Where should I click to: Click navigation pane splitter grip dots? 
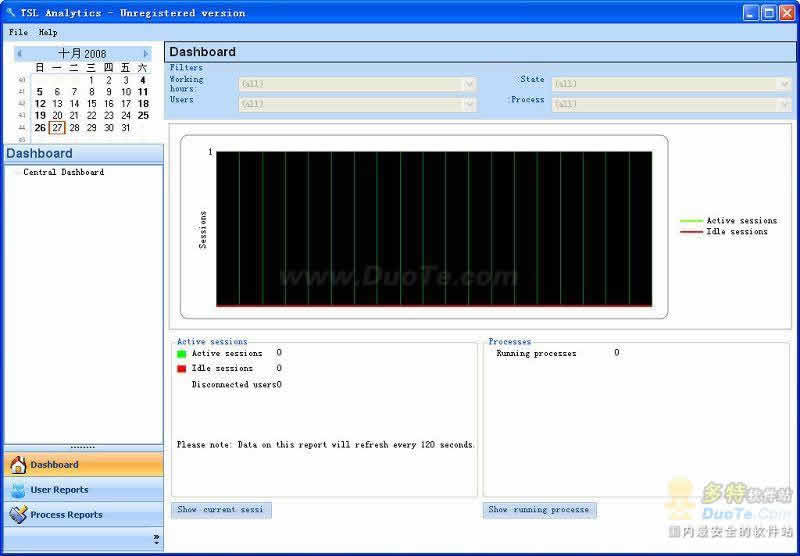[83, 447]
